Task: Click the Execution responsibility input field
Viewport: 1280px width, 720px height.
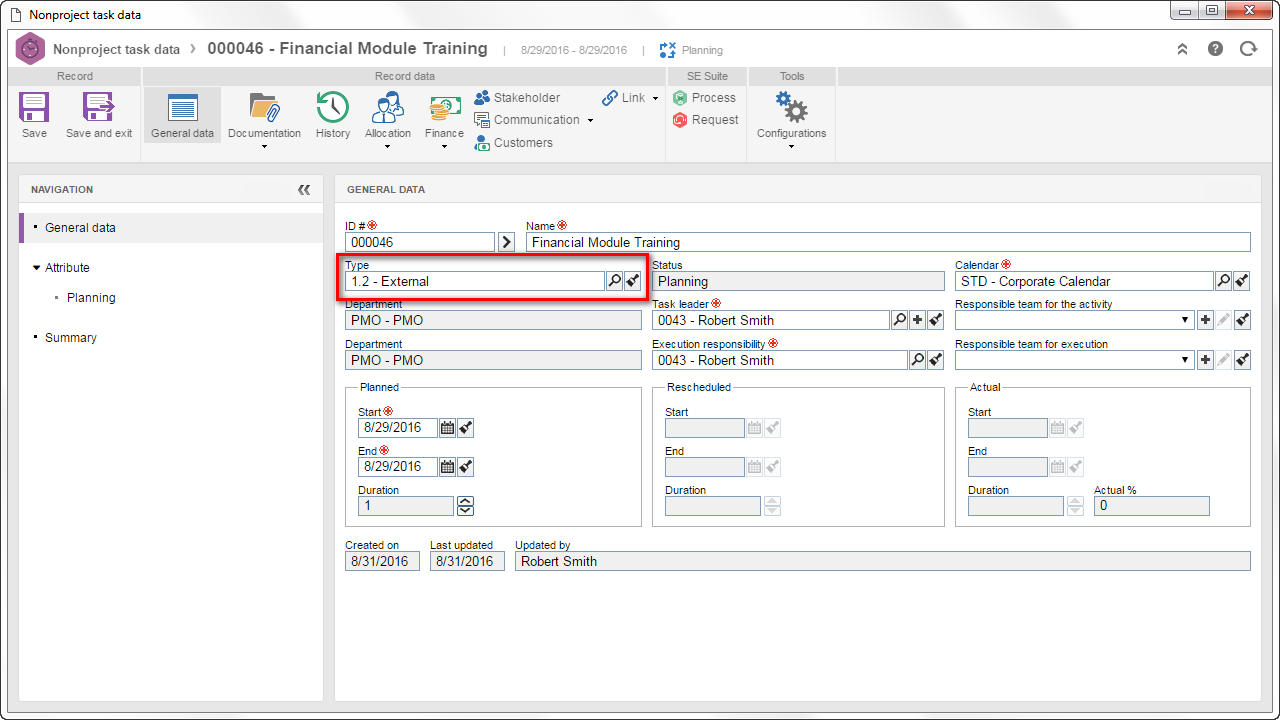Action: tap(779, 360)
